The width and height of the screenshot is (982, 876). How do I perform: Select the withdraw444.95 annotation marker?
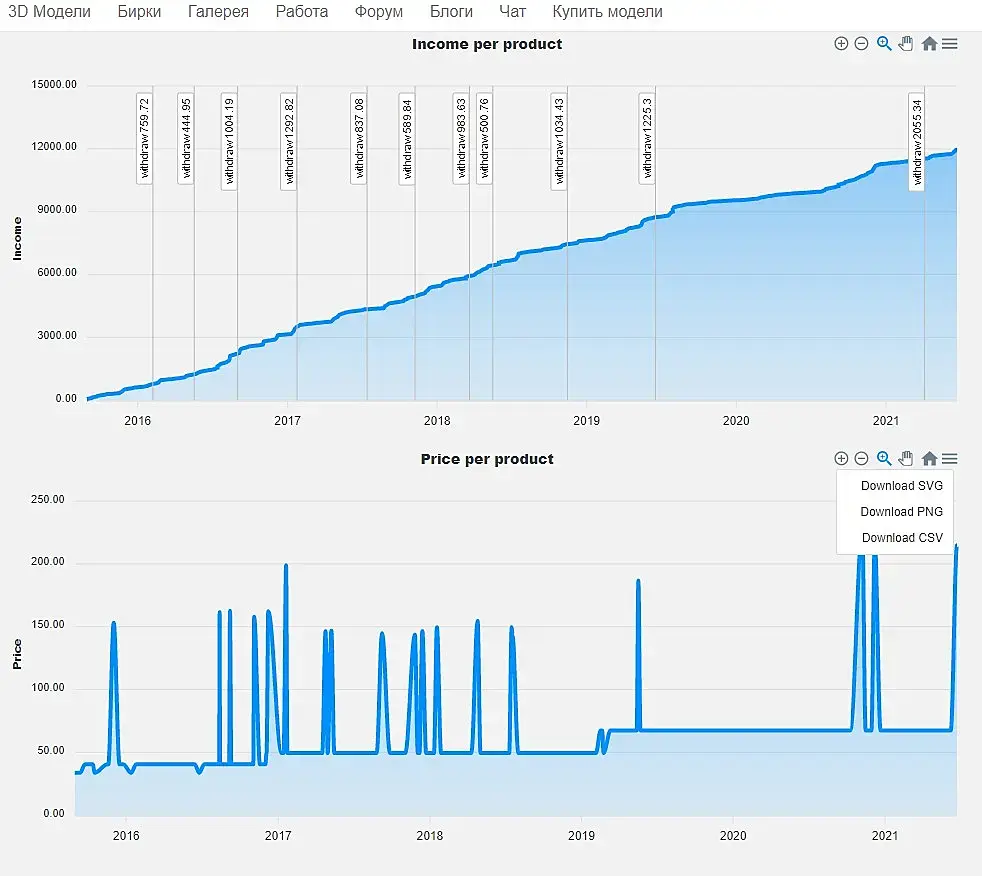(x=185, y=138)
